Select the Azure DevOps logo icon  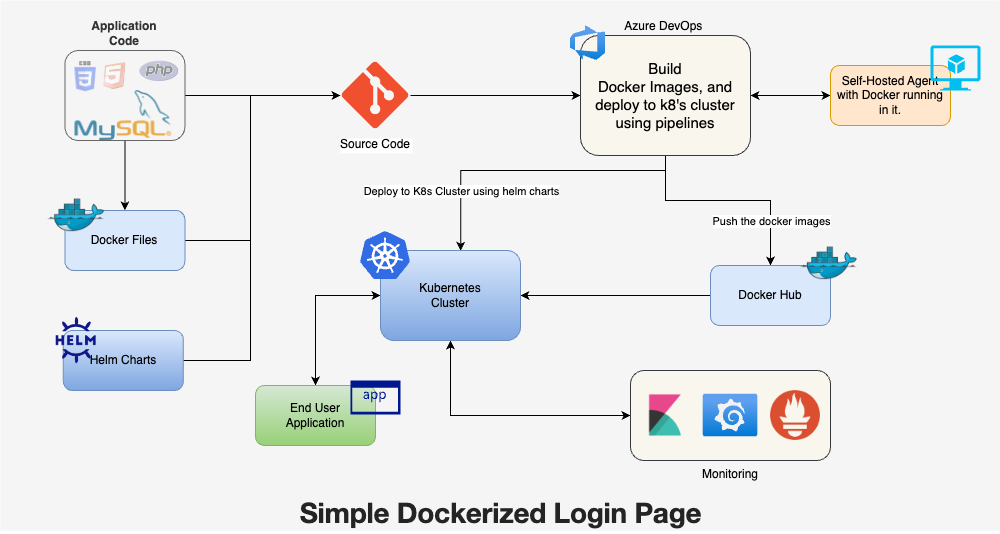point(587,43)
